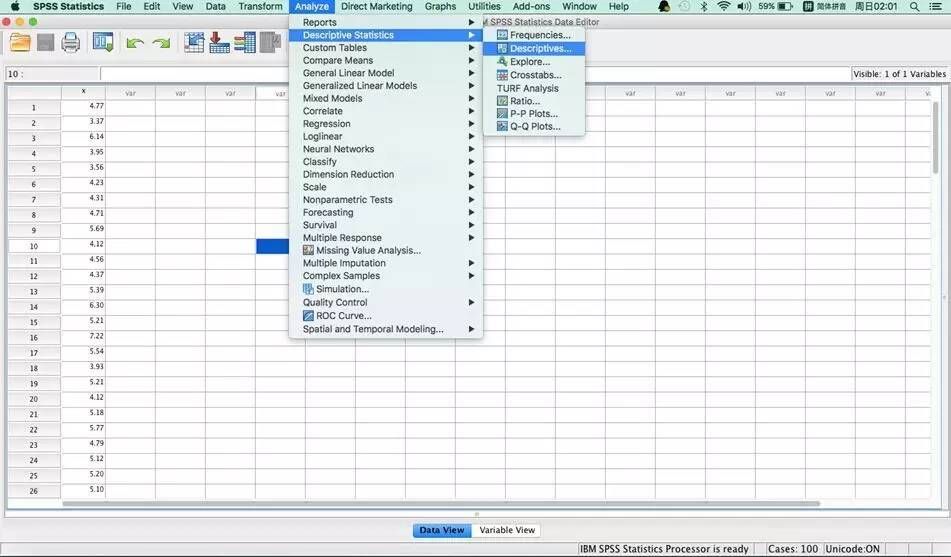Switch to the Data View tab
Screen dimensions: 951x557
[x=442, y=530]
